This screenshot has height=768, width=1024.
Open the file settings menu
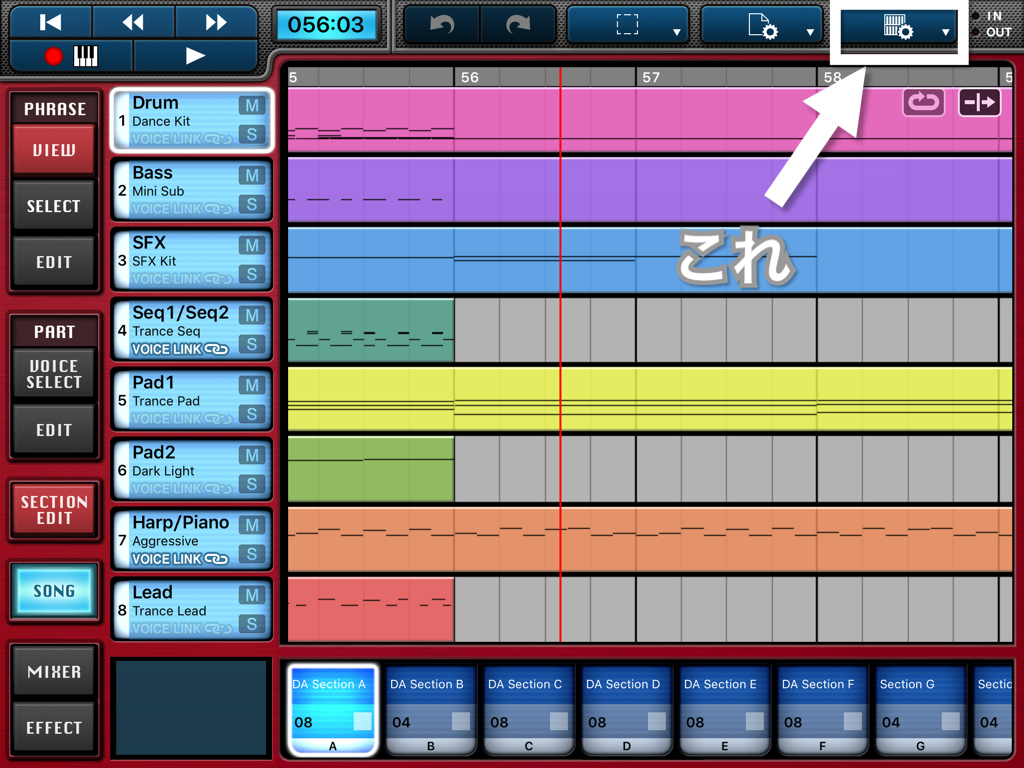coord(762,25)
